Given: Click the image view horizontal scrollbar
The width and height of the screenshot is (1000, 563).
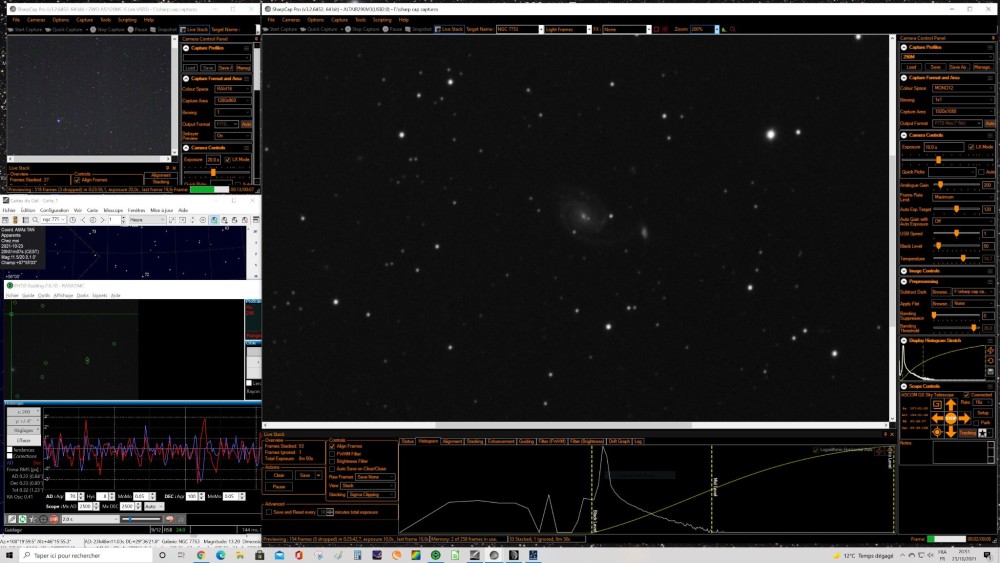Looking at the screenshot, I should tap(577, 425).
